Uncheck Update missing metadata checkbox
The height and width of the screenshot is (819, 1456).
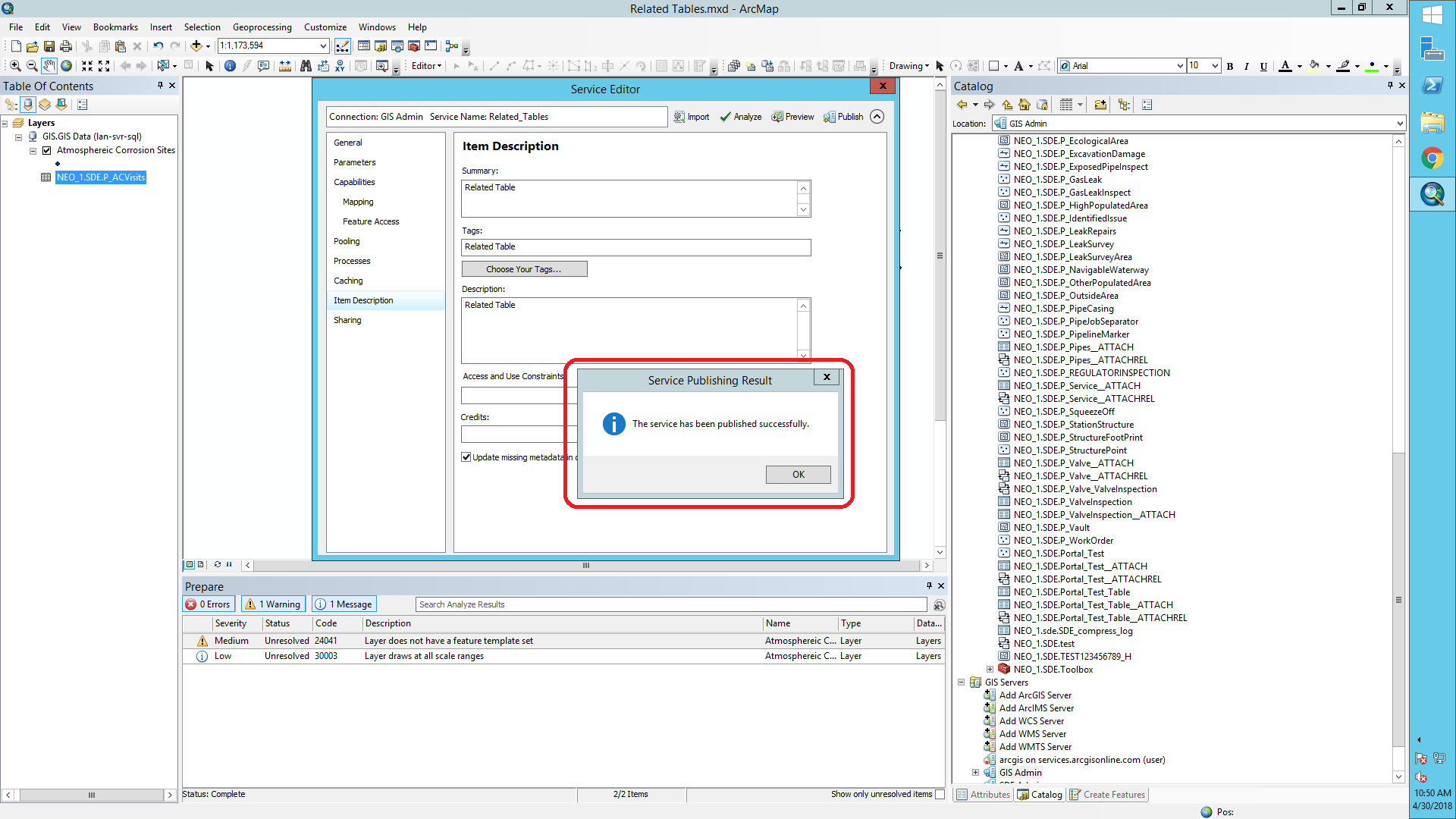[466, 457]
